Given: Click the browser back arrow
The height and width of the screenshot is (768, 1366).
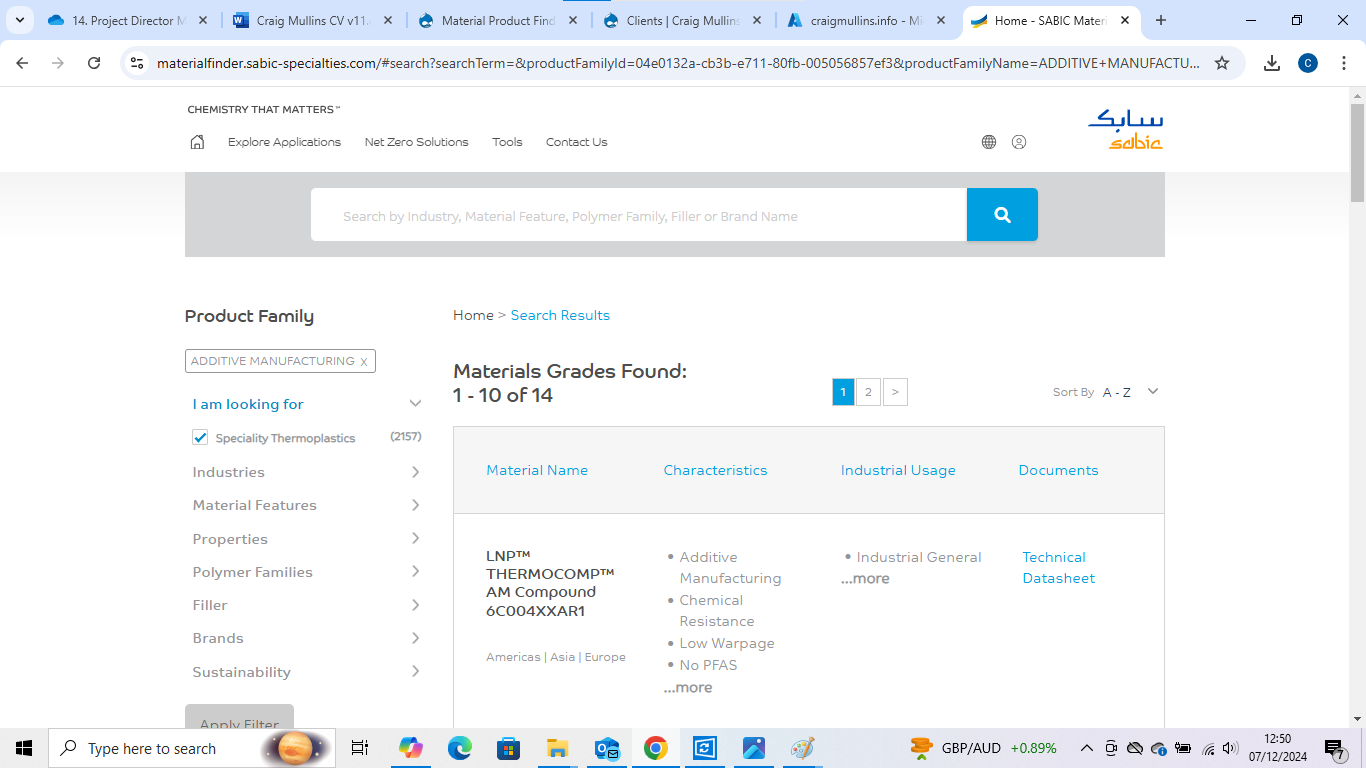Looking at the screenshot, I should (22, 63).
